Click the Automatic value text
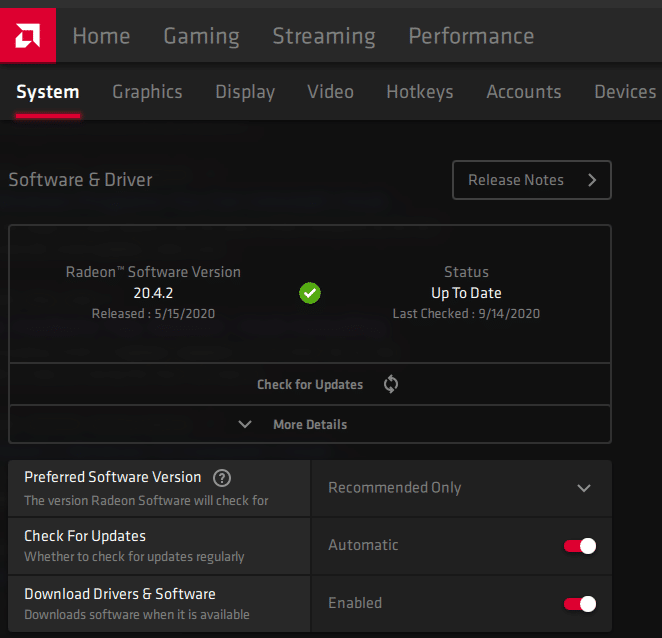Screen dimensions: 662x638 (x=363, y=545)
